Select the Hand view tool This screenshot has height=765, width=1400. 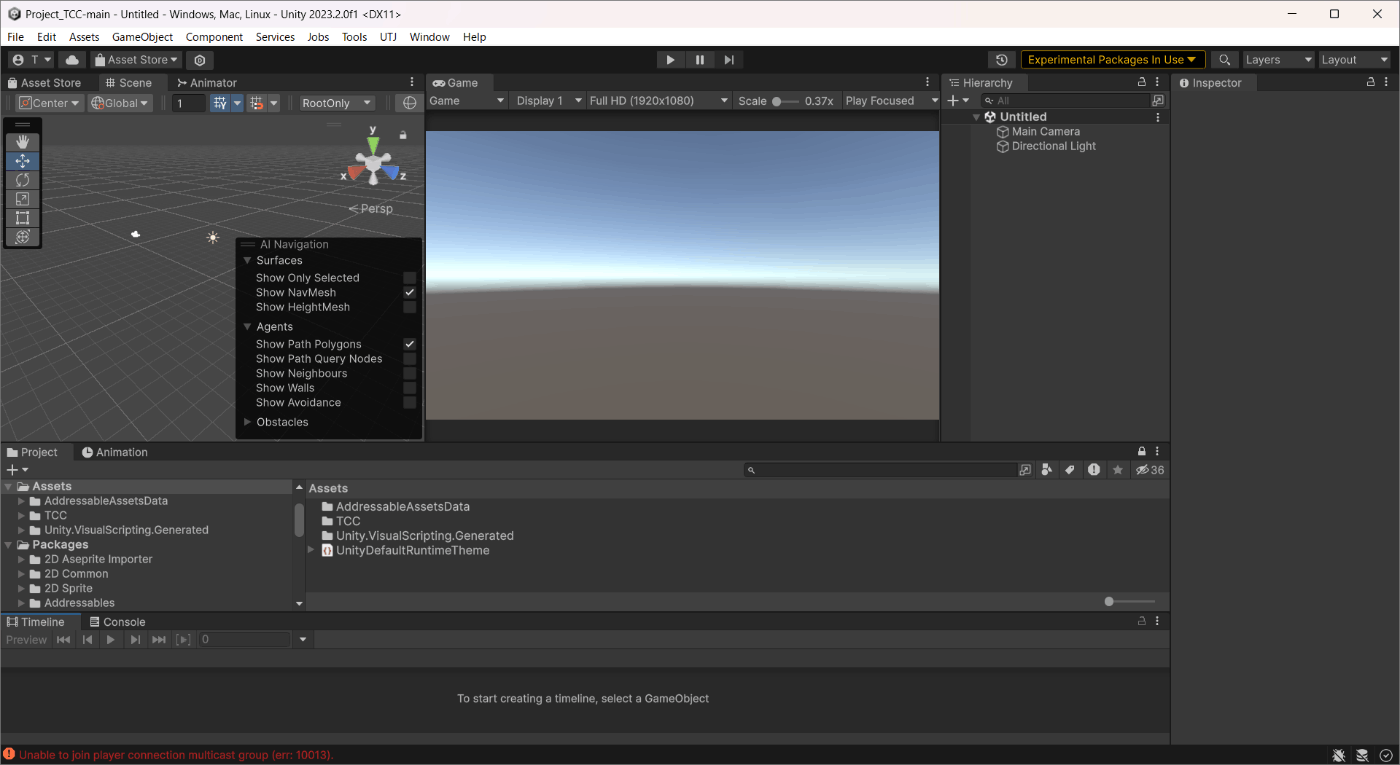[x=22, y=142]
